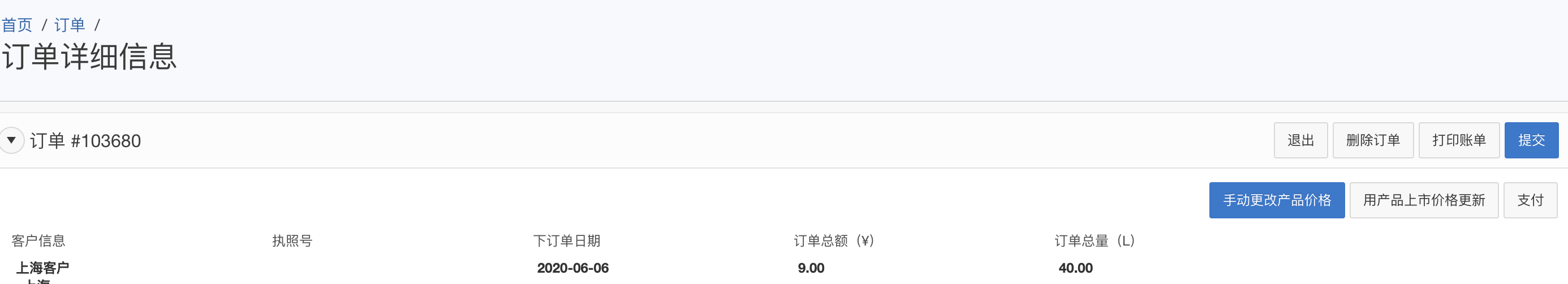The image size is (1568, 284).
Task: Click 打印账单 to print the bill
Action: [1458, 140]
